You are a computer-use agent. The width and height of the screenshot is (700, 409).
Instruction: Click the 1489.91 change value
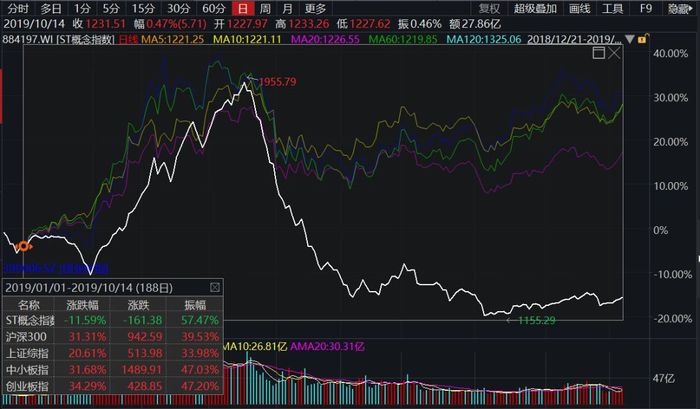point(142,370)
